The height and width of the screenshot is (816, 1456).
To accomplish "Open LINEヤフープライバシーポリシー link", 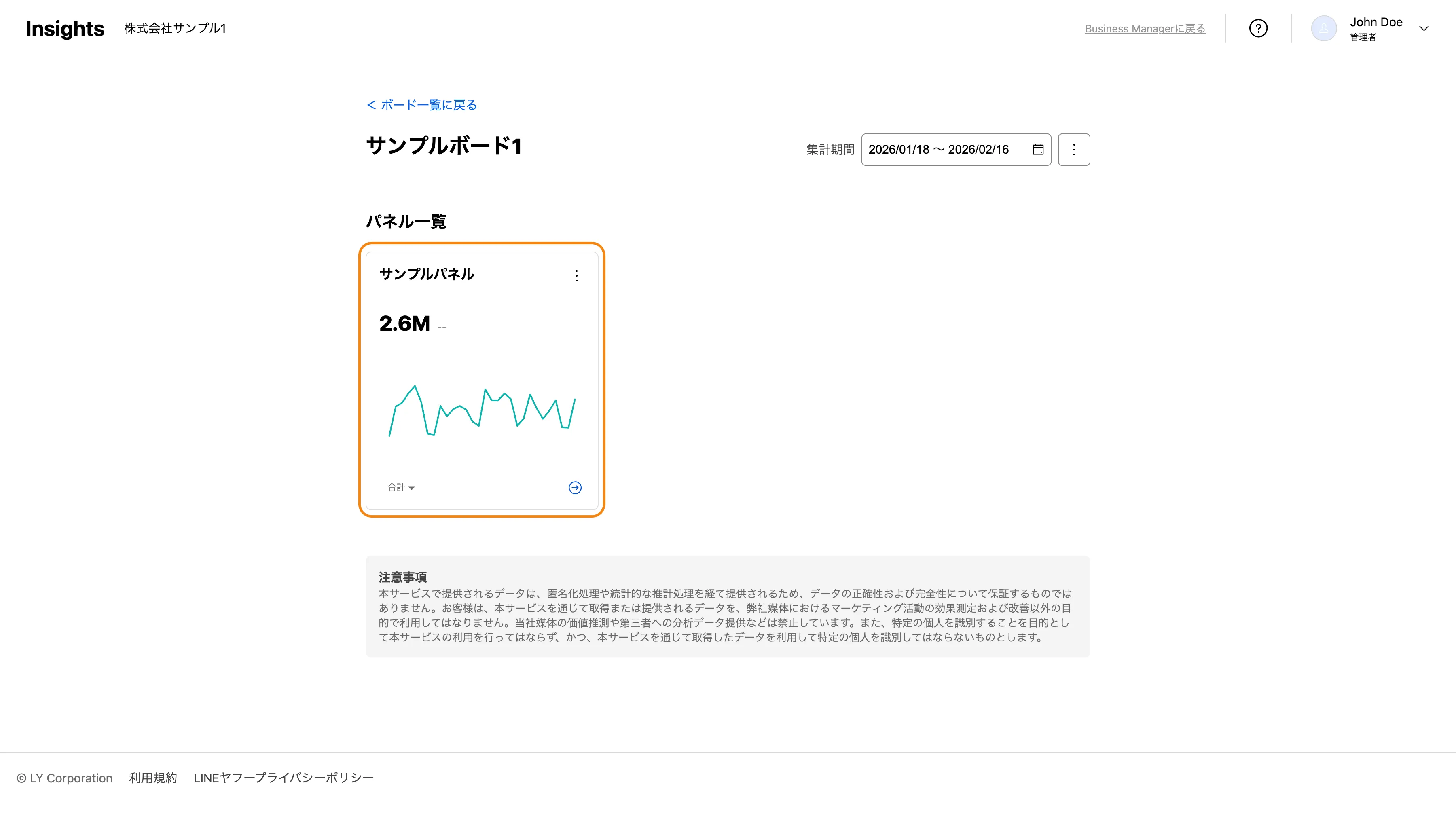I will pos(283,778).
